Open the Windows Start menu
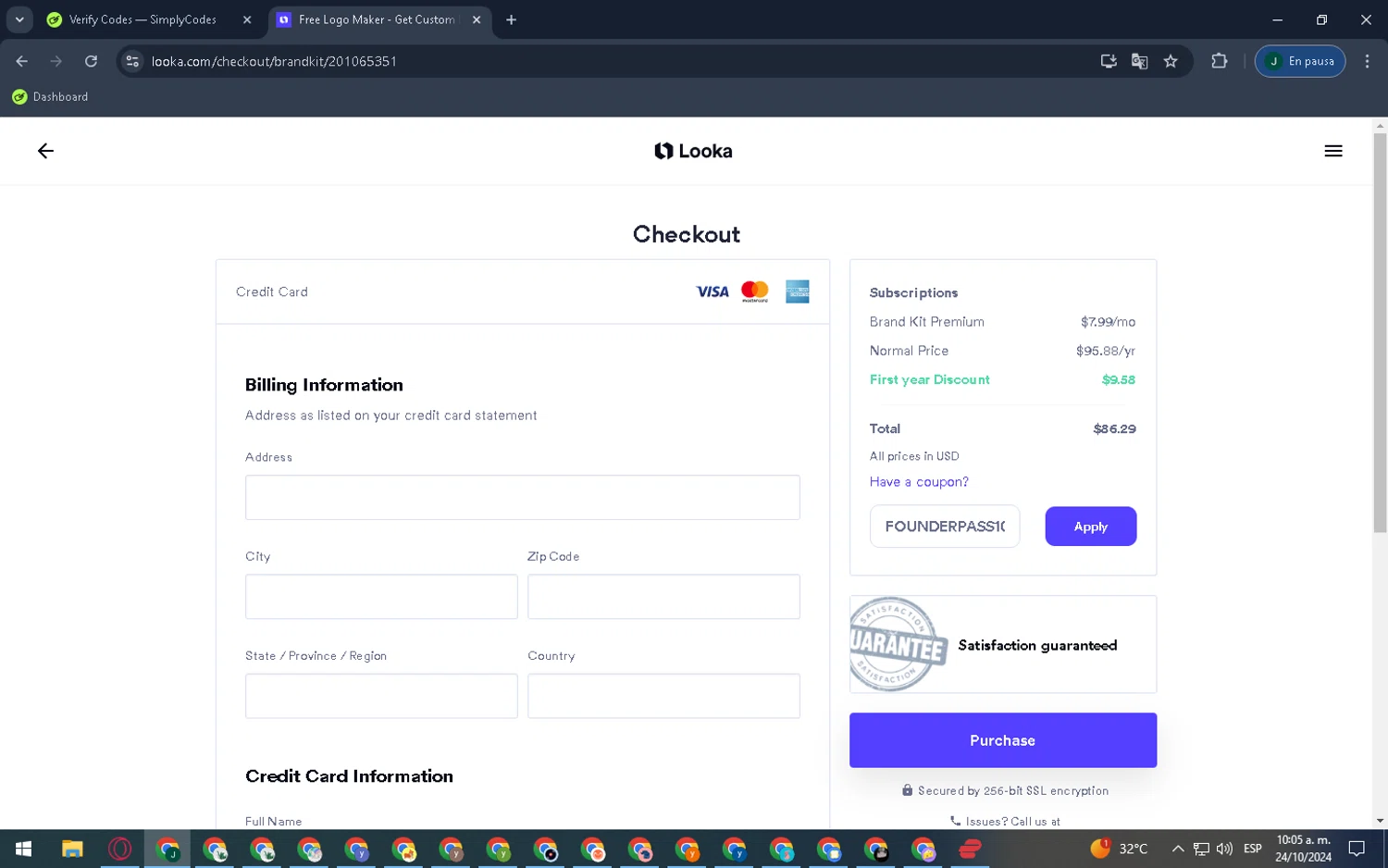 pyautogui.click(x=23, y=849)
